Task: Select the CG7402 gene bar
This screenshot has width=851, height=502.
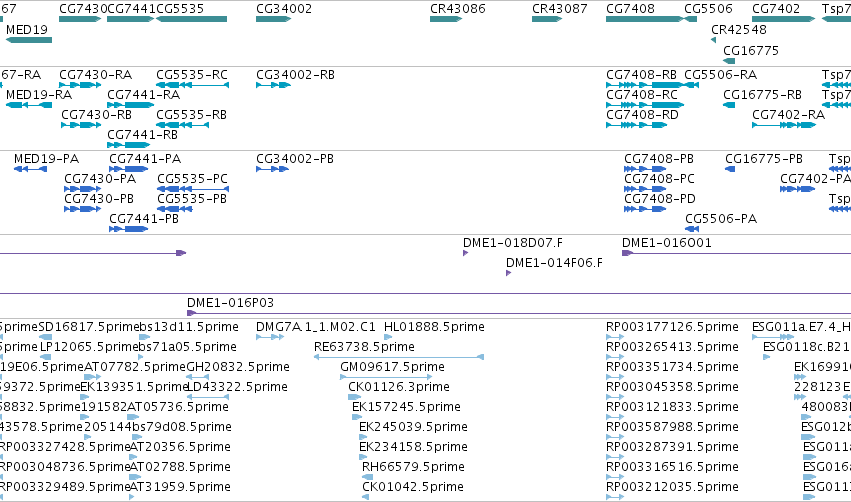Action: 784,19
